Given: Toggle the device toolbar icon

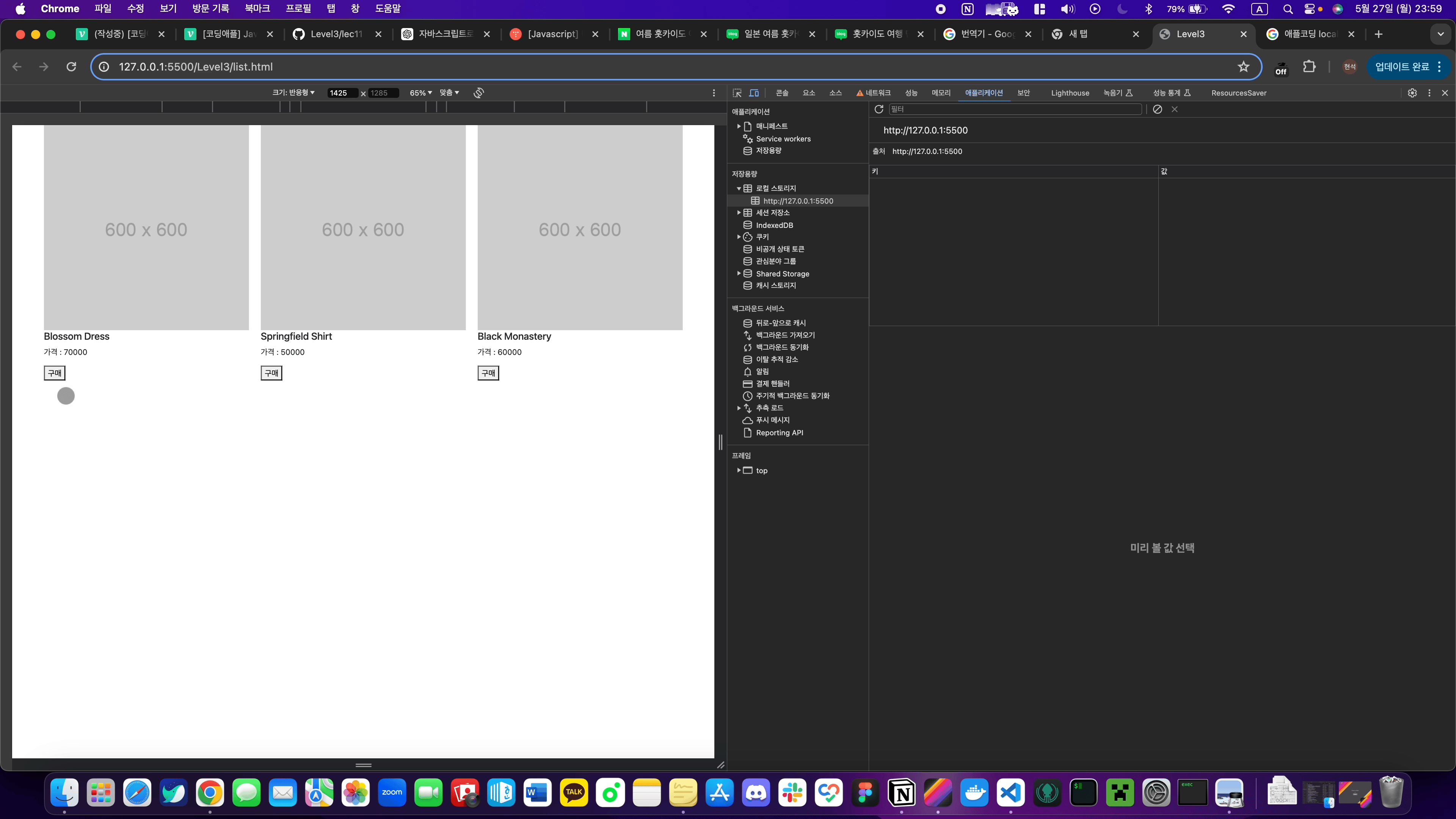Looking at the screenshot, I should (754, 93).
